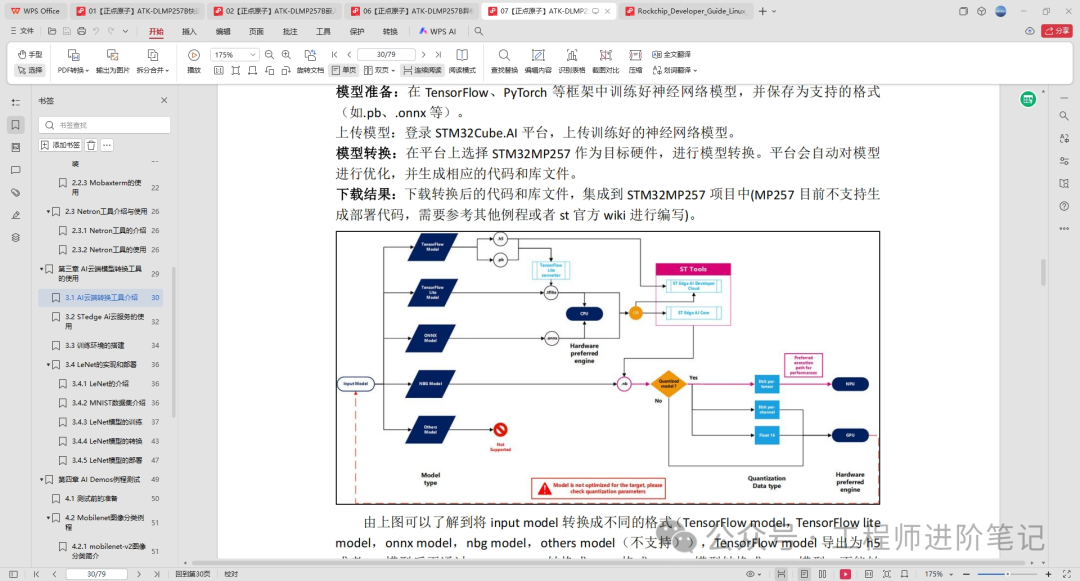Toggle the sidebar panel icon in status bar

pos(14,574)
